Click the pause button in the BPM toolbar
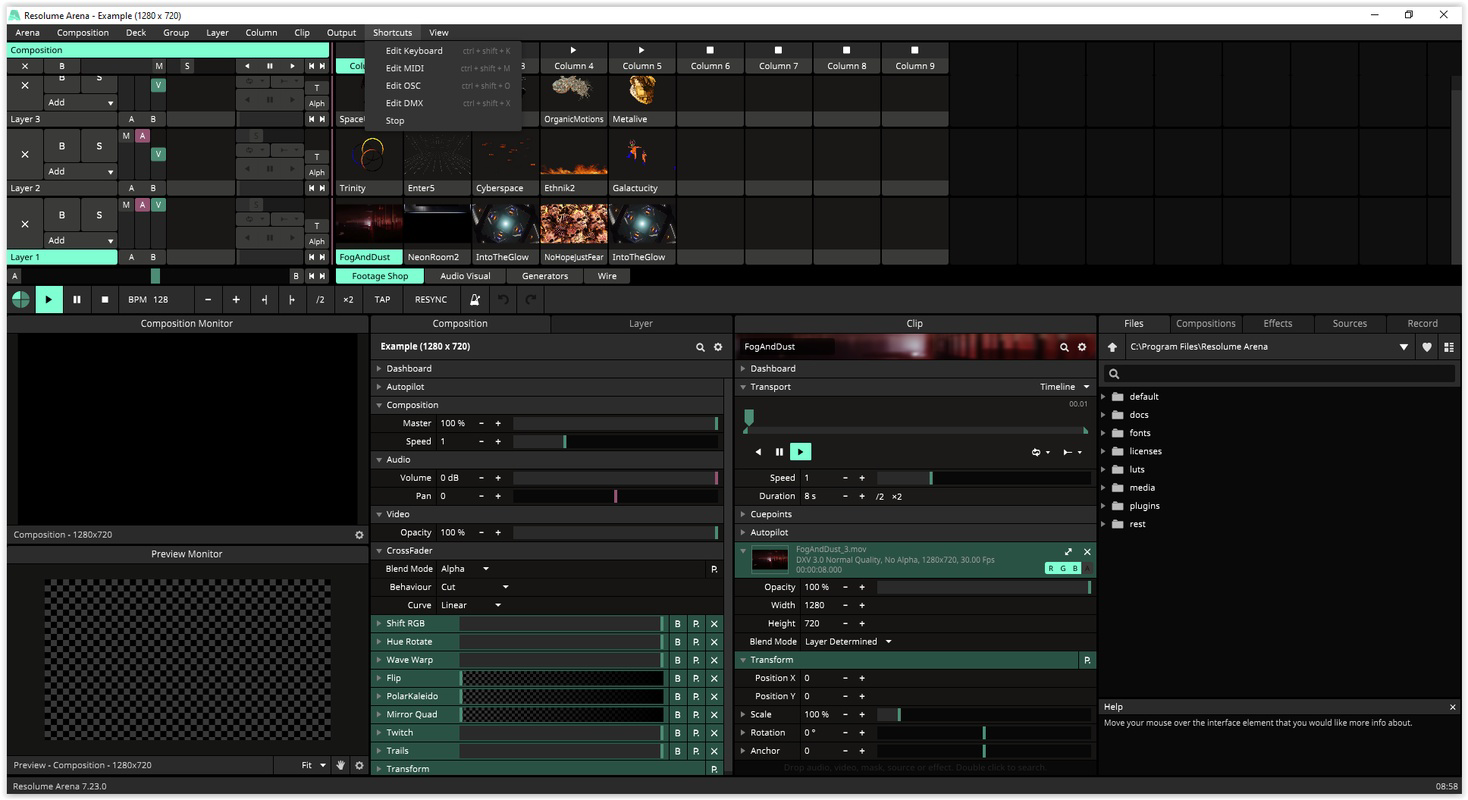This screenshot has height=800, width=1468. 76,299
